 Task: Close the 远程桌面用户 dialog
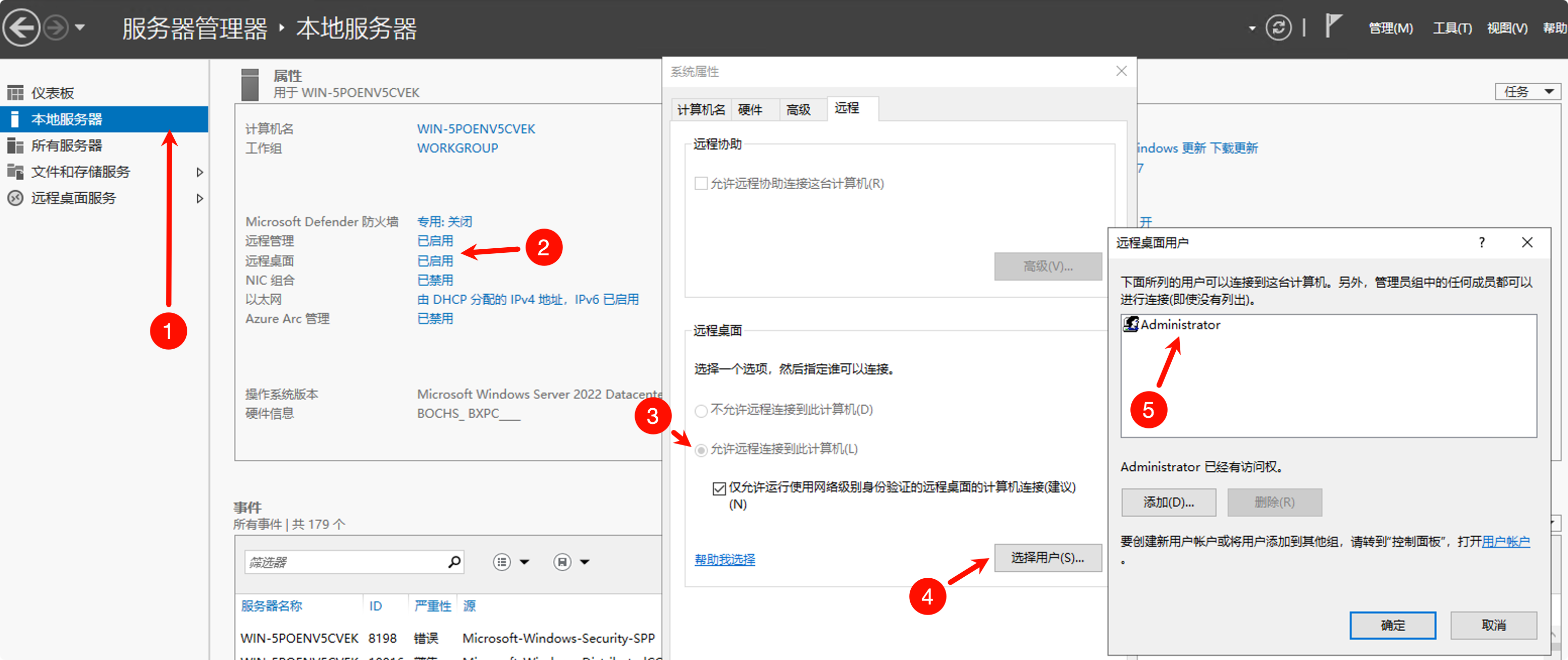click(1527, 242)
